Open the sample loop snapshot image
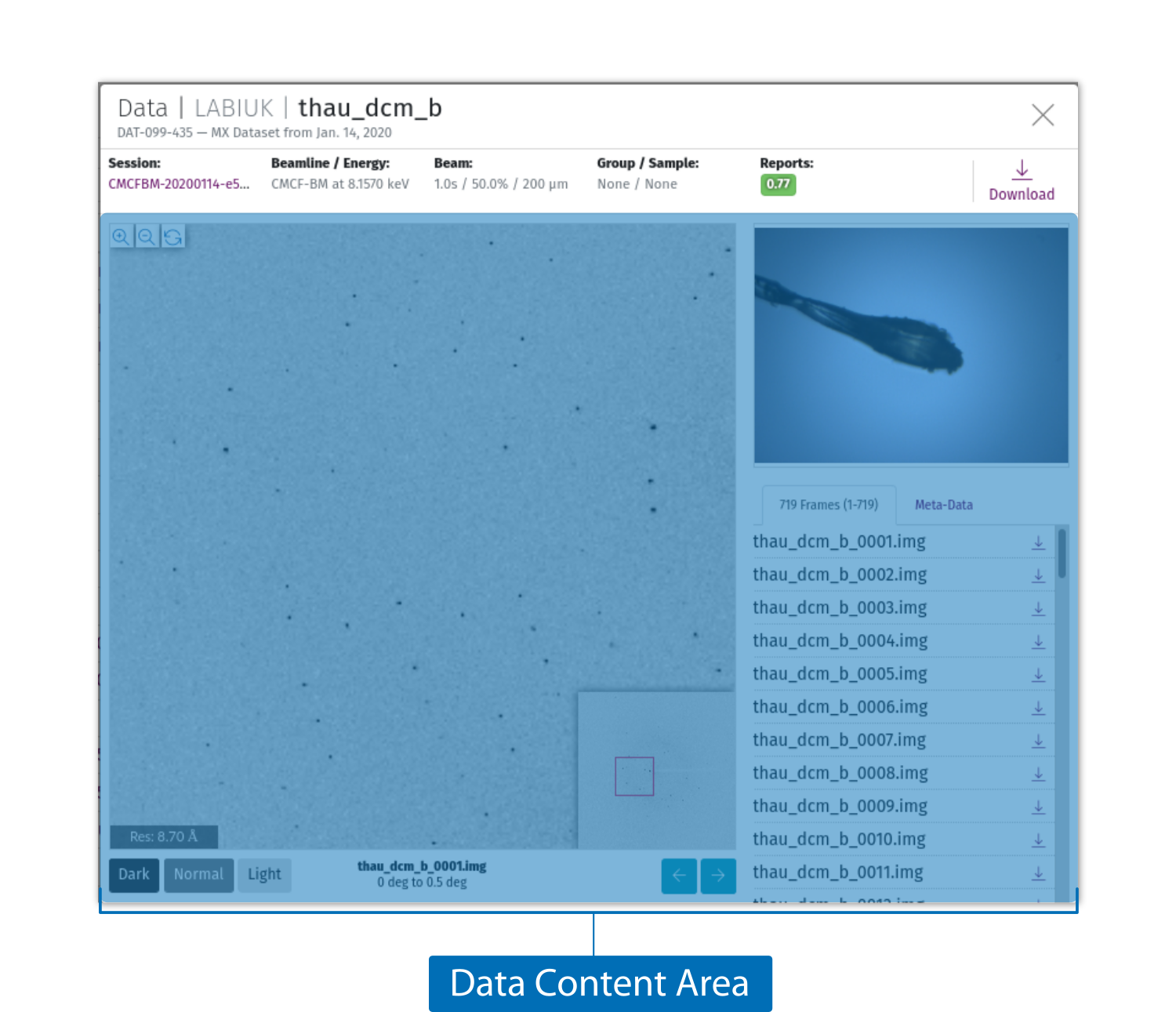Image resolution: width=1176 pixels, height=1012 pixels. pos(911,345)
